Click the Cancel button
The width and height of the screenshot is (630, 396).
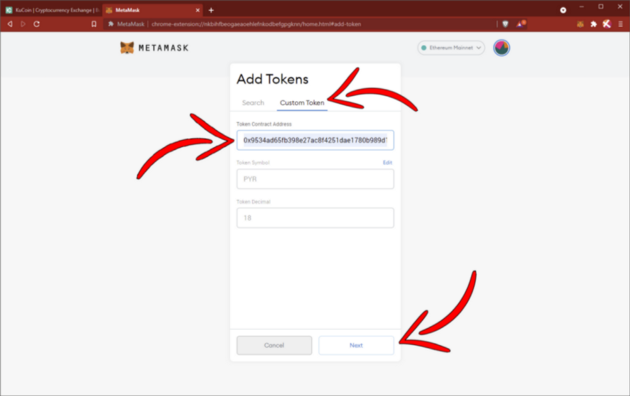tap(274, 345)
